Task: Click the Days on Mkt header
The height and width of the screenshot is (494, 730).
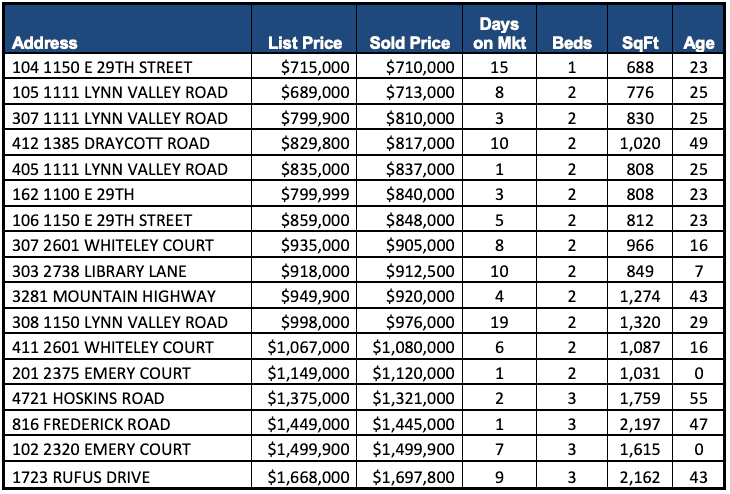Action: (499, 33)
